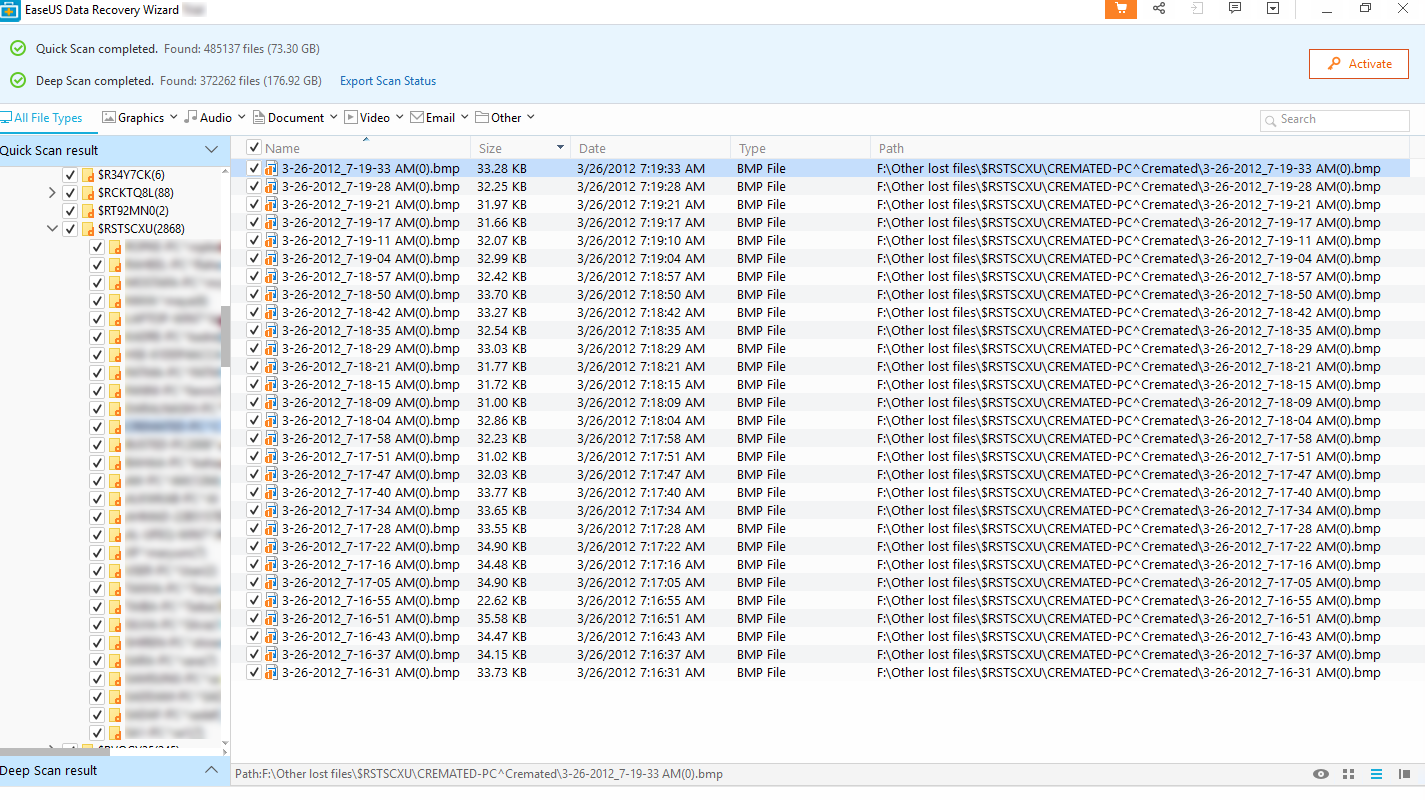Click the Activate button
Viewport: 1425px width, 800px height.
pos(1359,63)
